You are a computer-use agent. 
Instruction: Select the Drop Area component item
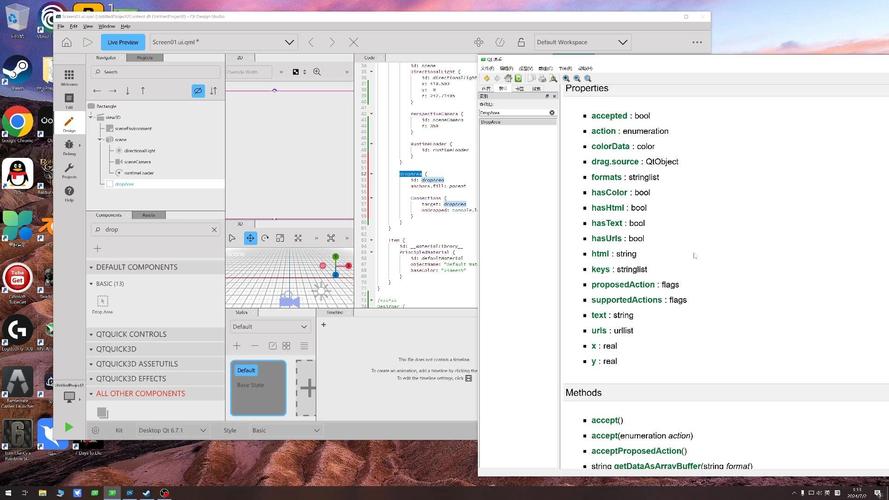103,304
